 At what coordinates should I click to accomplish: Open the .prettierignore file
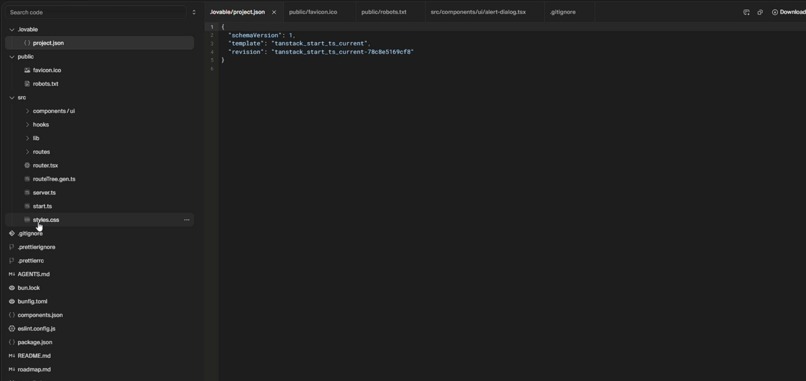coord(36,247)
